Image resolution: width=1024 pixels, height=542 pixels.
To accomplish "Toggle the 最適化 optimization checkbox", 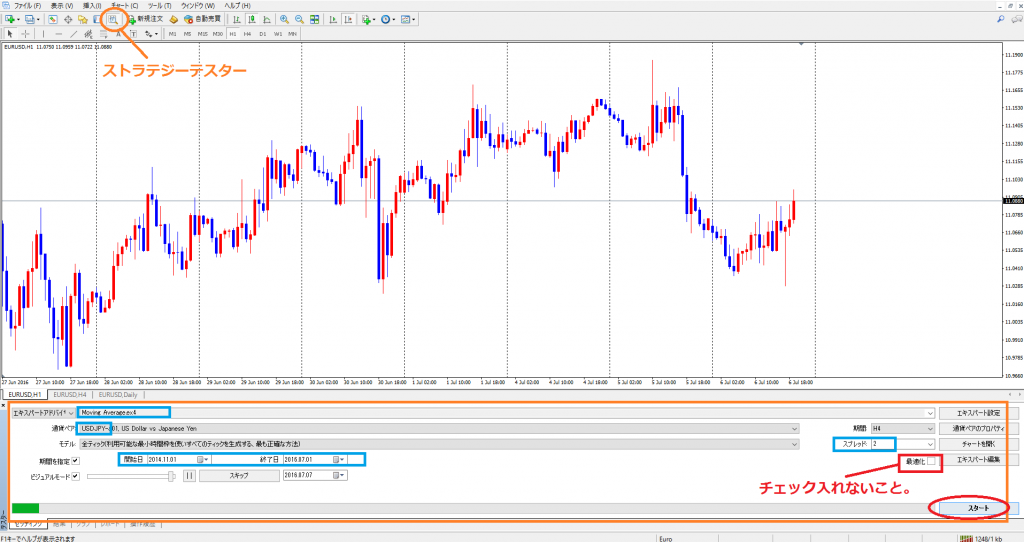I will coord(932,461).
